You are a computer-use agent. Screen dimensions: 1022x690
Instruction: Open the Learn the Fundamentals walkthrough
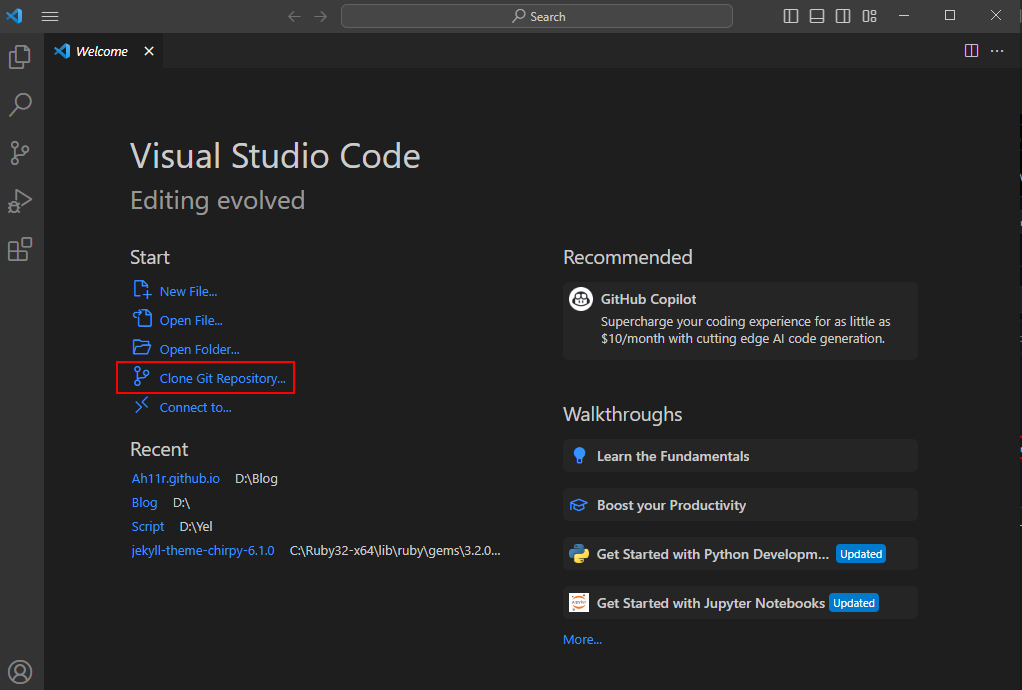740,456
